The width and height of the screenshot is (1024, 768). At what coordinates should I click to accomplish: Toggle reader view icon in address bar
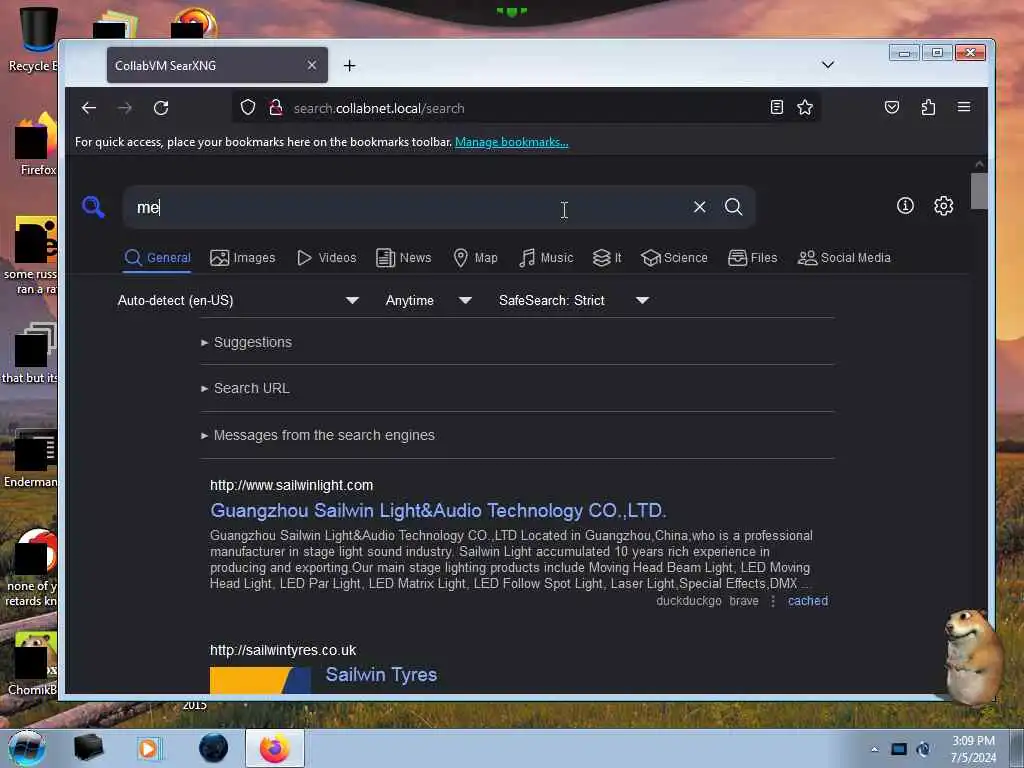[x=776, y=107]
